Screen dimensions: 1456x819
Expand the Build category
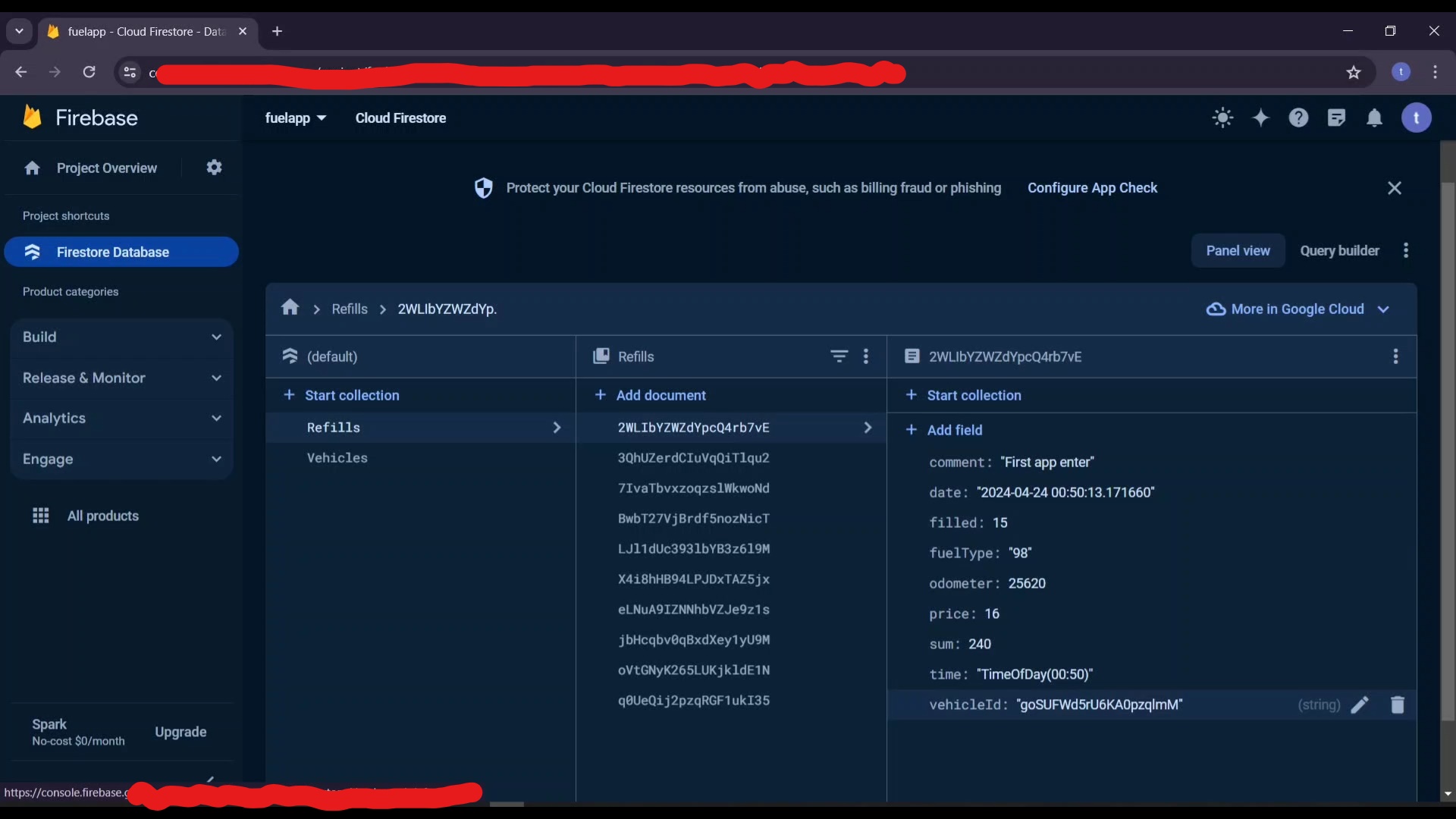point(121,337)
